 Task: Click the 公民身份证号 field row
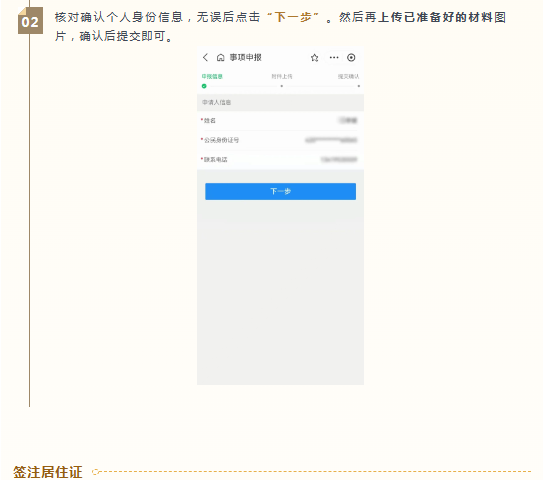coord(280,140)
